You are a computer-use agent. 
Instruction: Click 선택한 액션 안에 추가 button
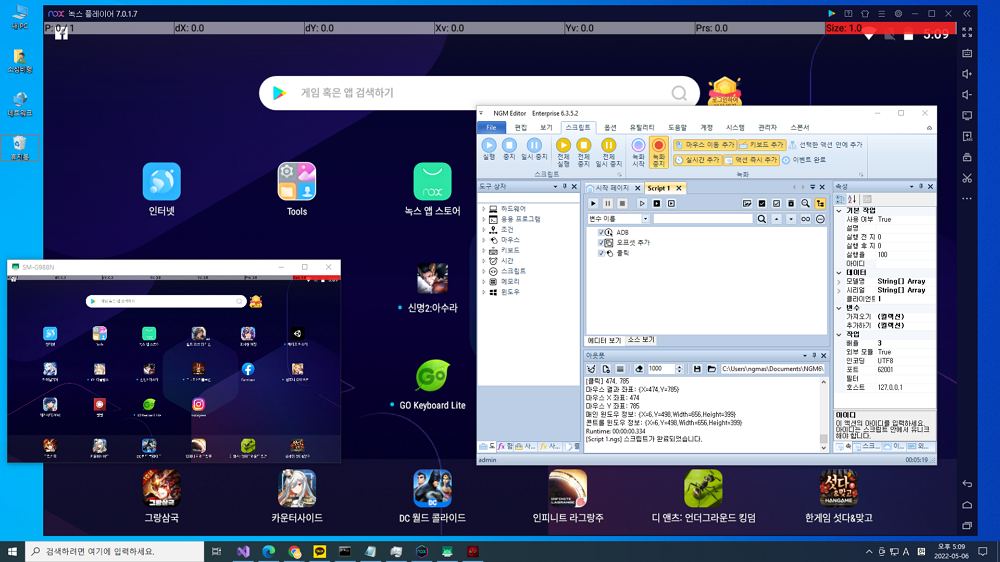(x=826, y=145)
